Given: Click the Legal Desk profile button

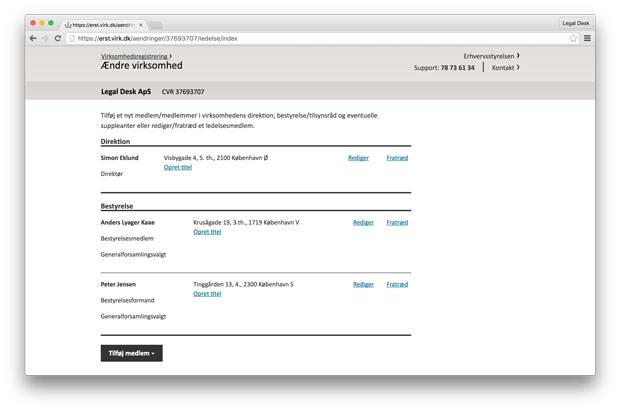Looking at the screenshot, I should [576, 23].
